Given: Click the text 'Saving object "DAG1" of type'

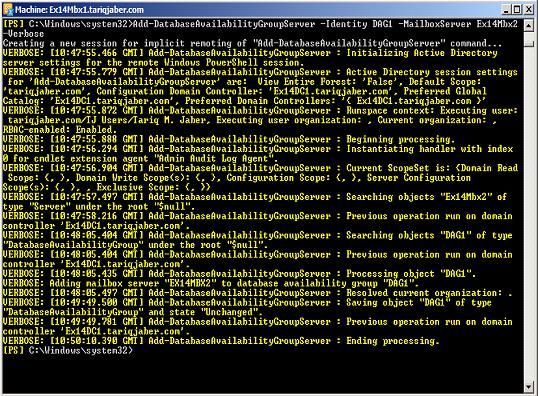Looking at the screenshot, I should point(419,303).
